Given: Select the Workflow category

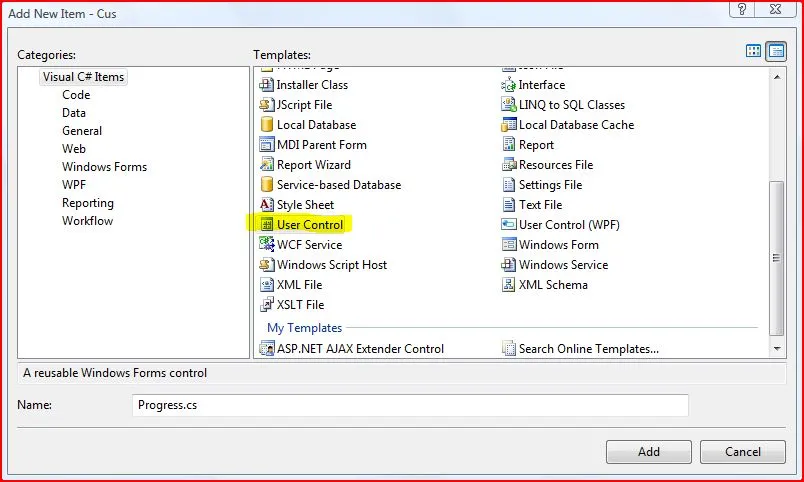Looking at the screenshot, I should pos(87,221).
